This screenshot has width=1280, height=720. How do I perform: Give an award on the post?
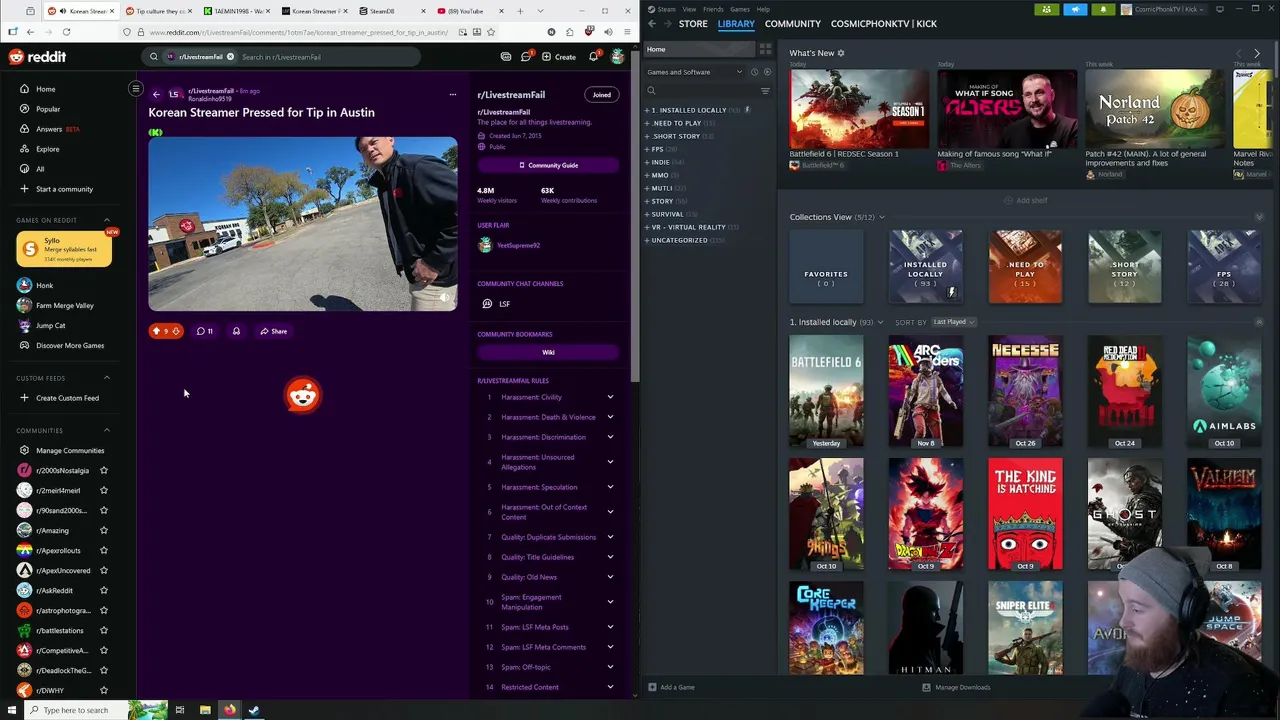(236, 331)
